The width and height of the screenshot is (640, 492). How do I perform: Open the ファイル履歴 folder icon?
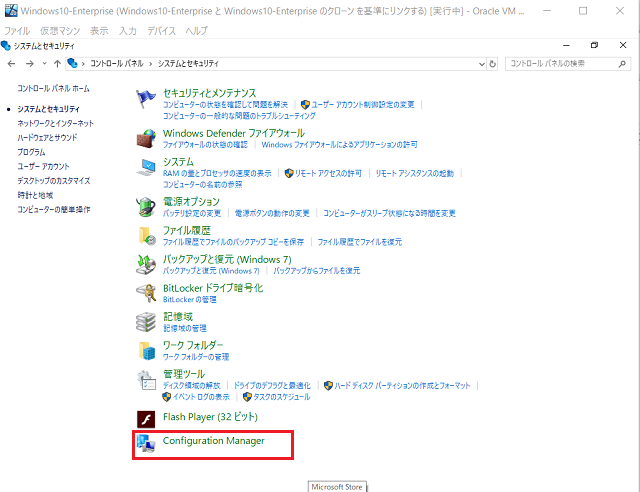coord(146,236)
